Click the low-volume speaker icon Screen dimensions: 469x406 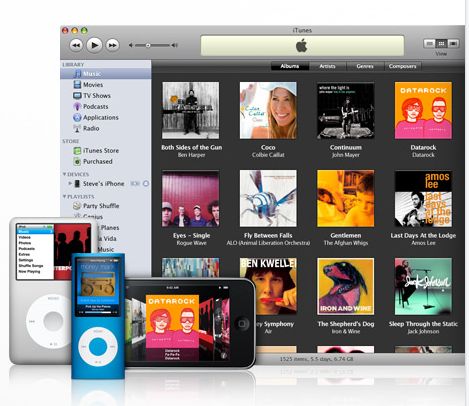tap(131, 45)
